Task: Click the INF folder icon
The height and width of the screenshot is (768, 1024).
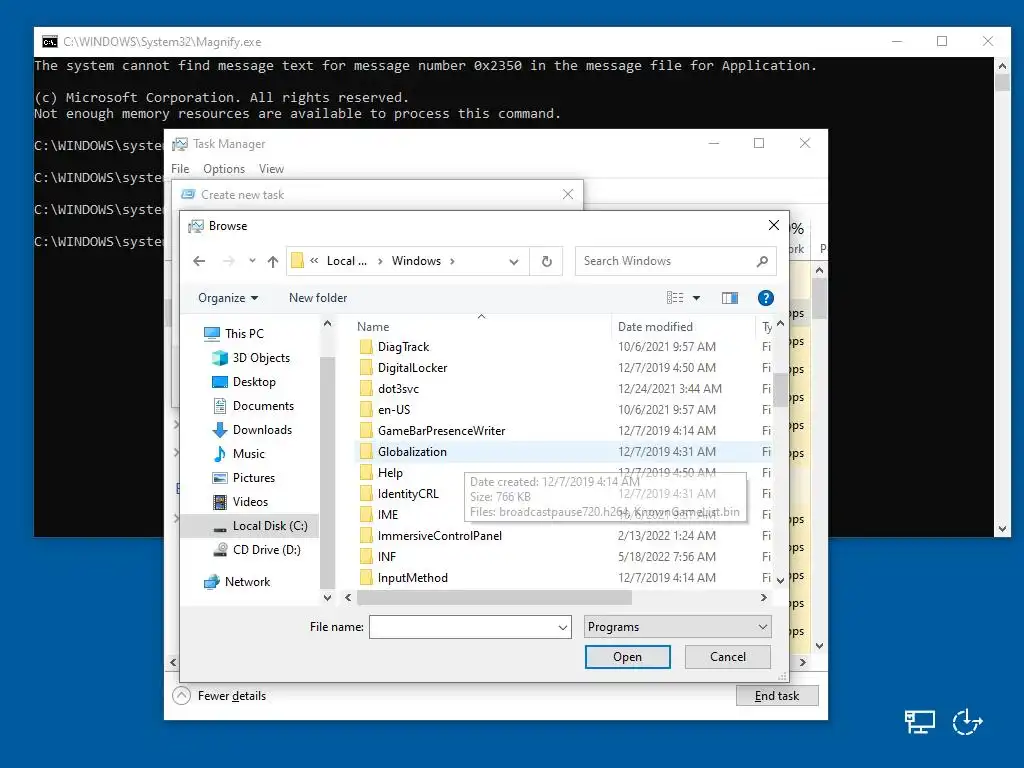Action: click(366, 556)
